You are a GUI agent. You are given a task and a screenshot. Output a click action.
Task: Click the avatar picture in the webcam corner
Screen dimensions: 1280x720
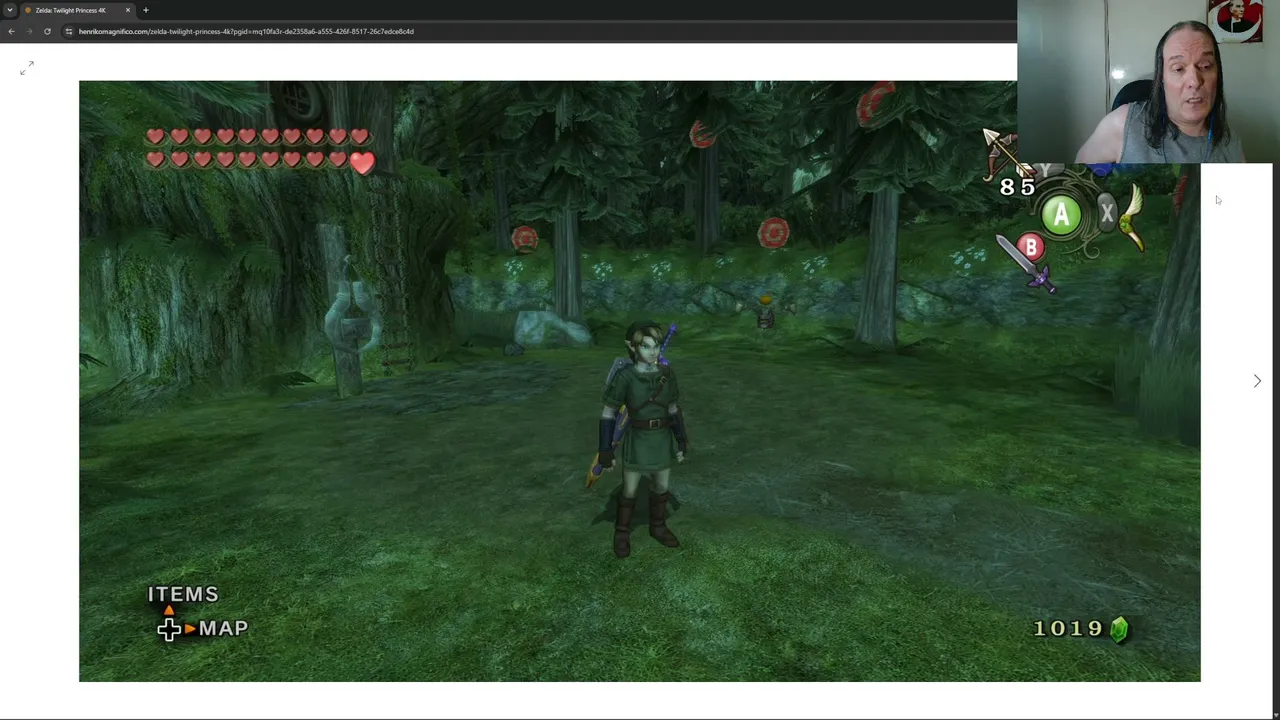click(1234, 20)
